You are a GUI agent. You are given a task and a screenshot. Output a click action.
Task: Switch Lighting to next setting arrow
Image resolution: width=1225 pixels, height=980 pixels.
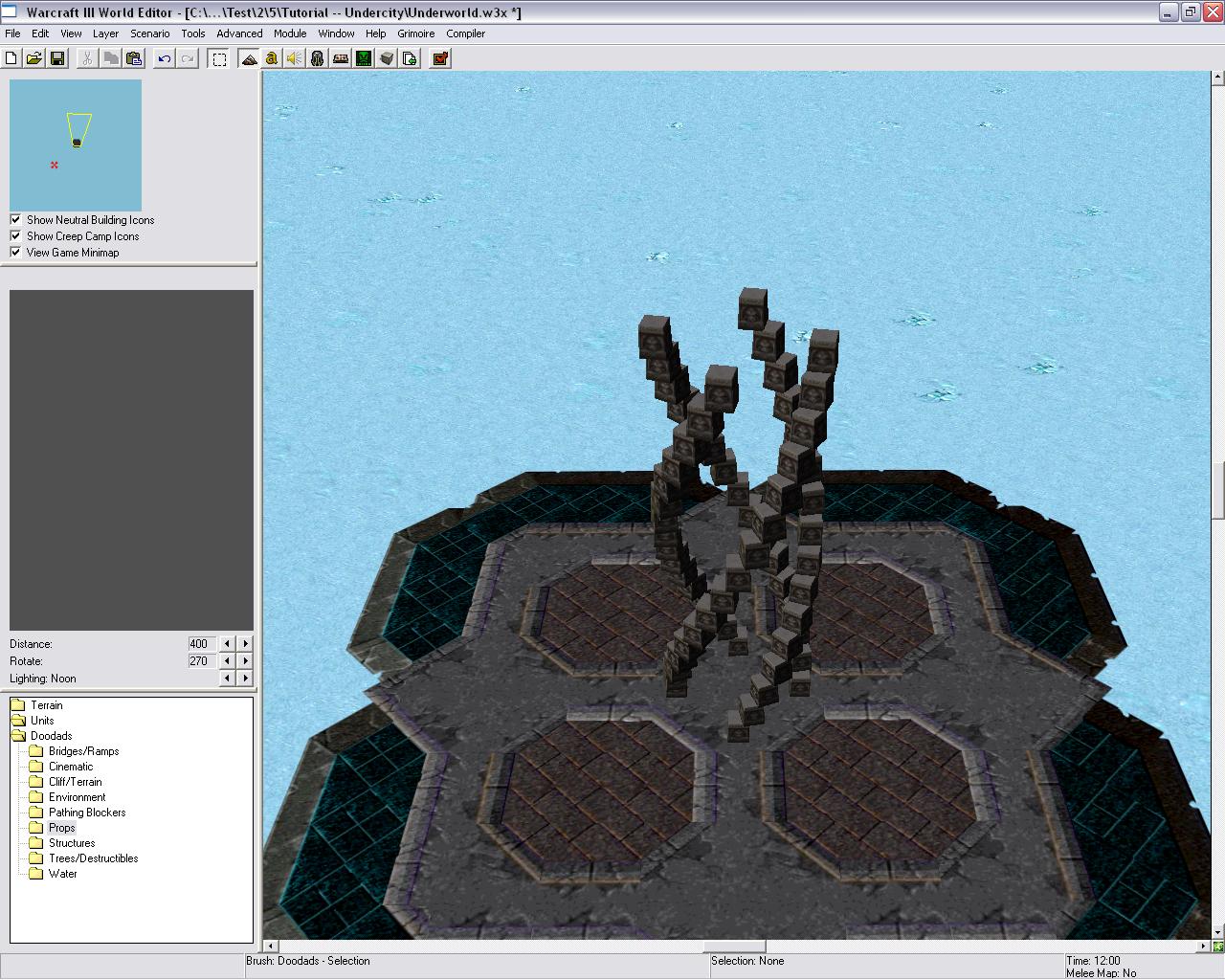tap(245, 678)
